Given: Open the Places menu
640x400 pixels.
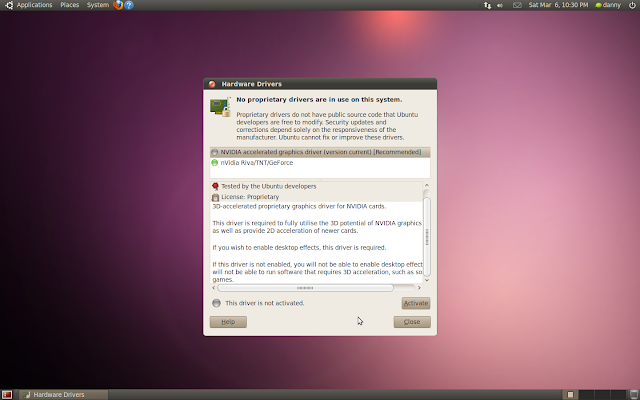Looking at the screenshot, I should click(x=69, y=5).
